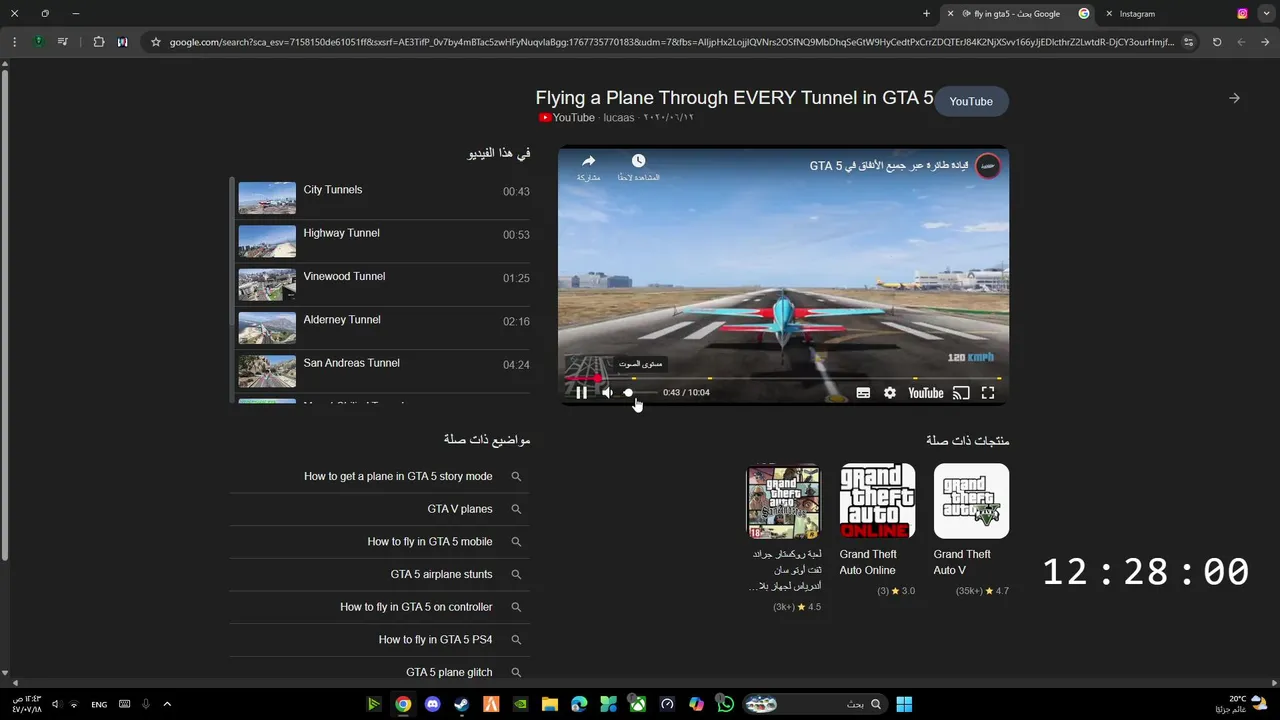Screen dimensions: 1280x720
Task: Open the Chrome extensions puzzle icon
Action: tap(99, 42)
